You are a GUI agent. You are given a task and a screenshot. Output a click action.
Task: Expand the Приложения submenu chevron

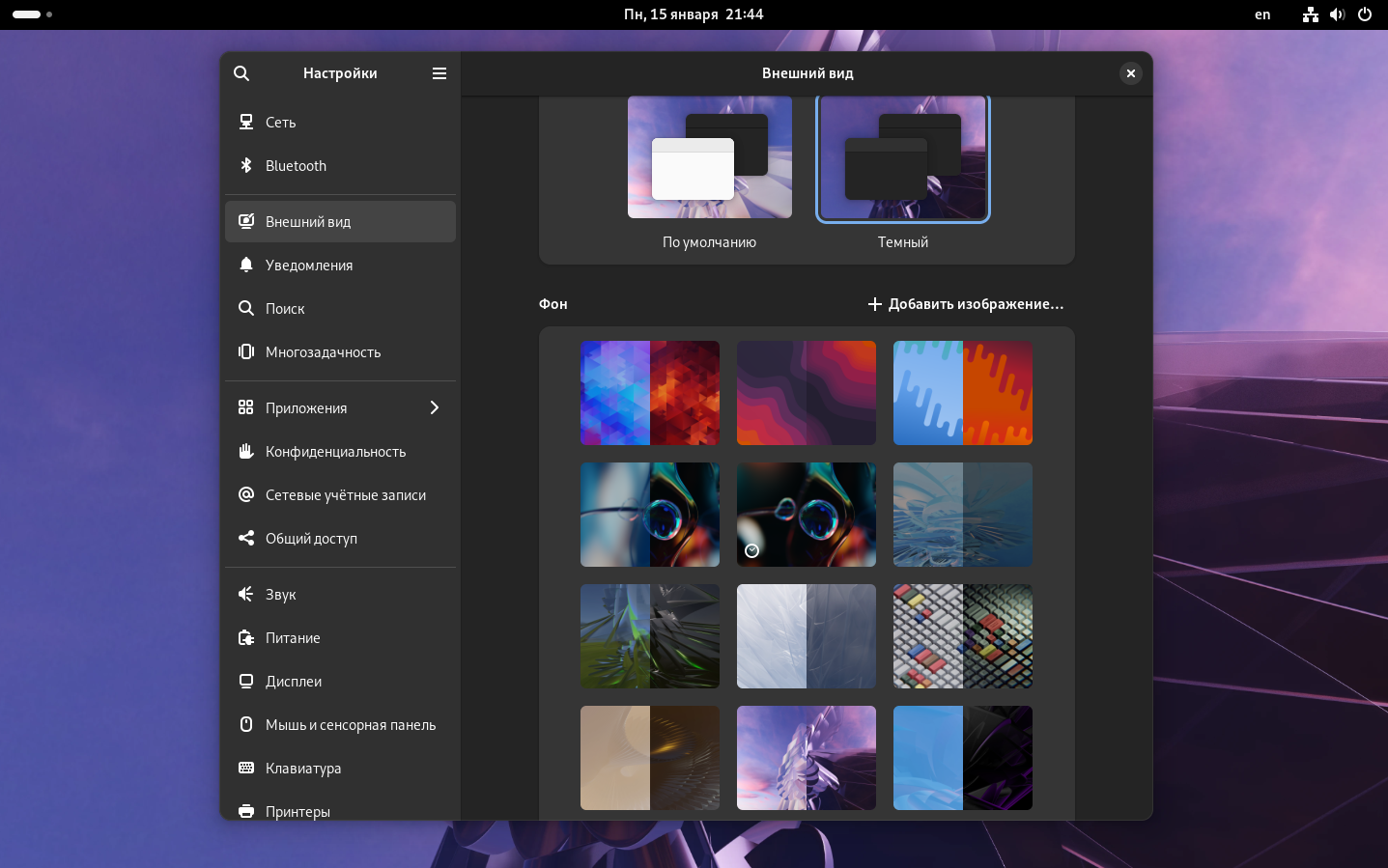[x=435, y=408]
